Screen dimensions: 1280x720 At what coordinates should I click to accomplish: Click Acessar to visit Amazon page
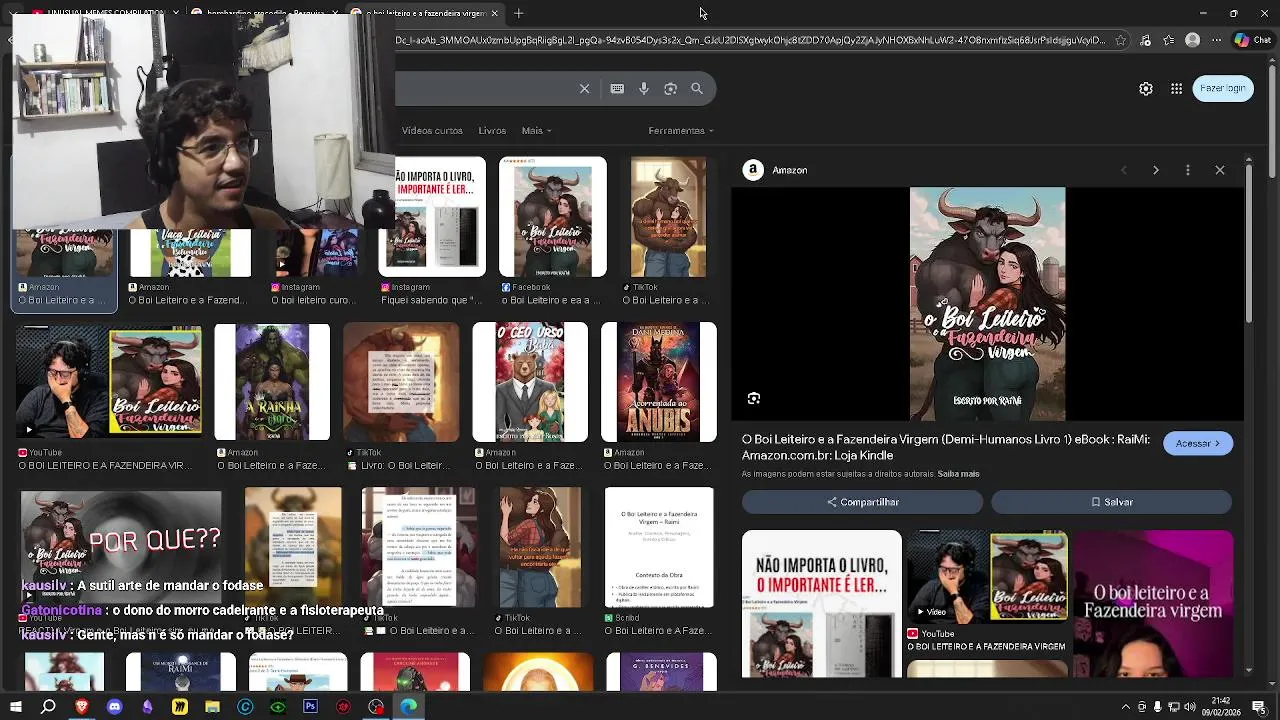1198,443
